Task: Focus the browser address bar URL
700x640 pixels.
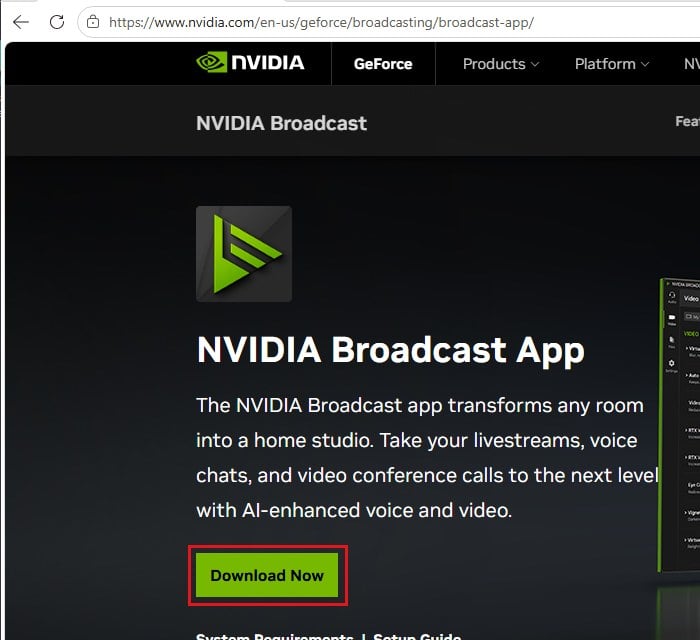Action: click(x=321, y=22)
